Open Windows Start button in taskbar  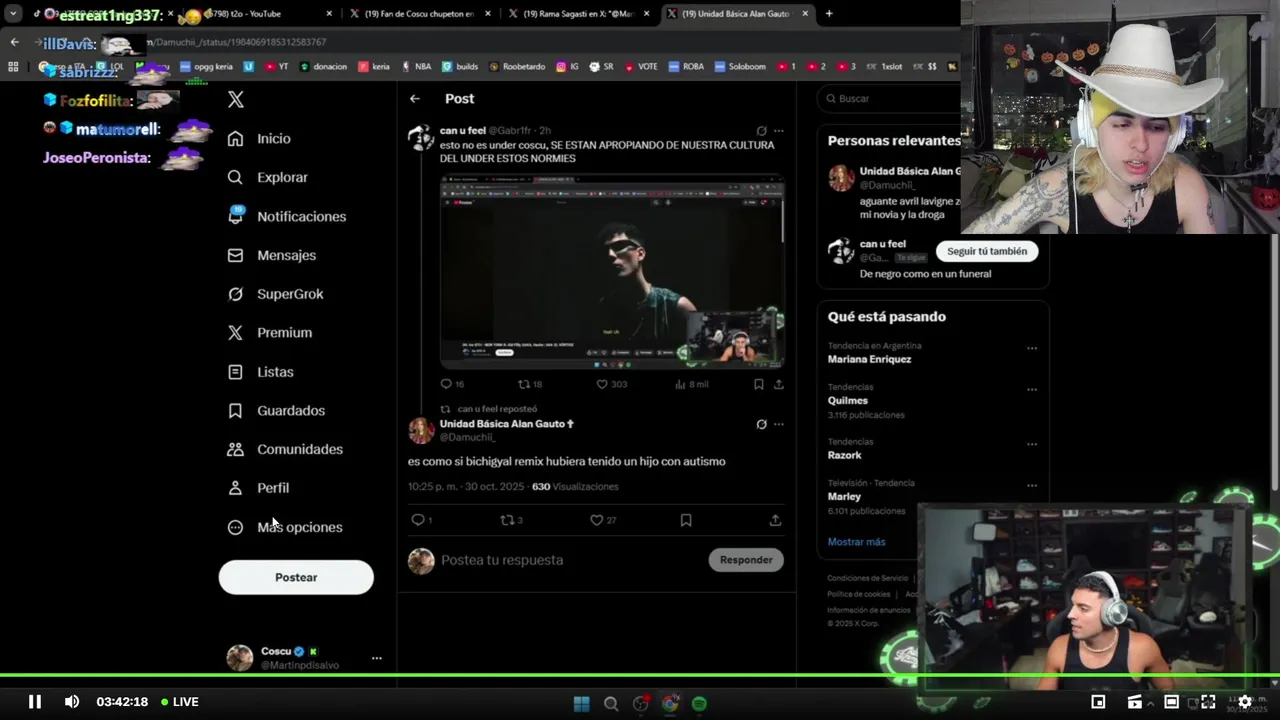(x=582, y=704)
